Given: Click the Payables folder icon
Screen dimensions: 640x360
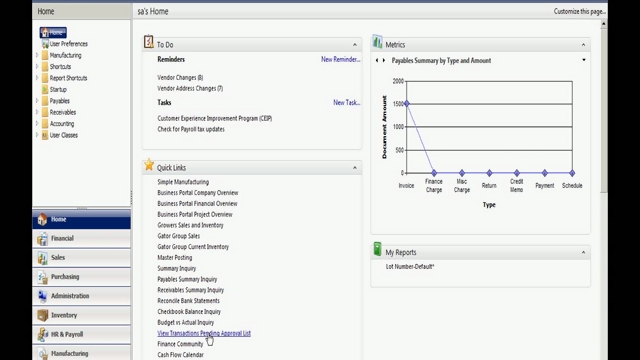Looking at the screenshot, I should 45,101.
